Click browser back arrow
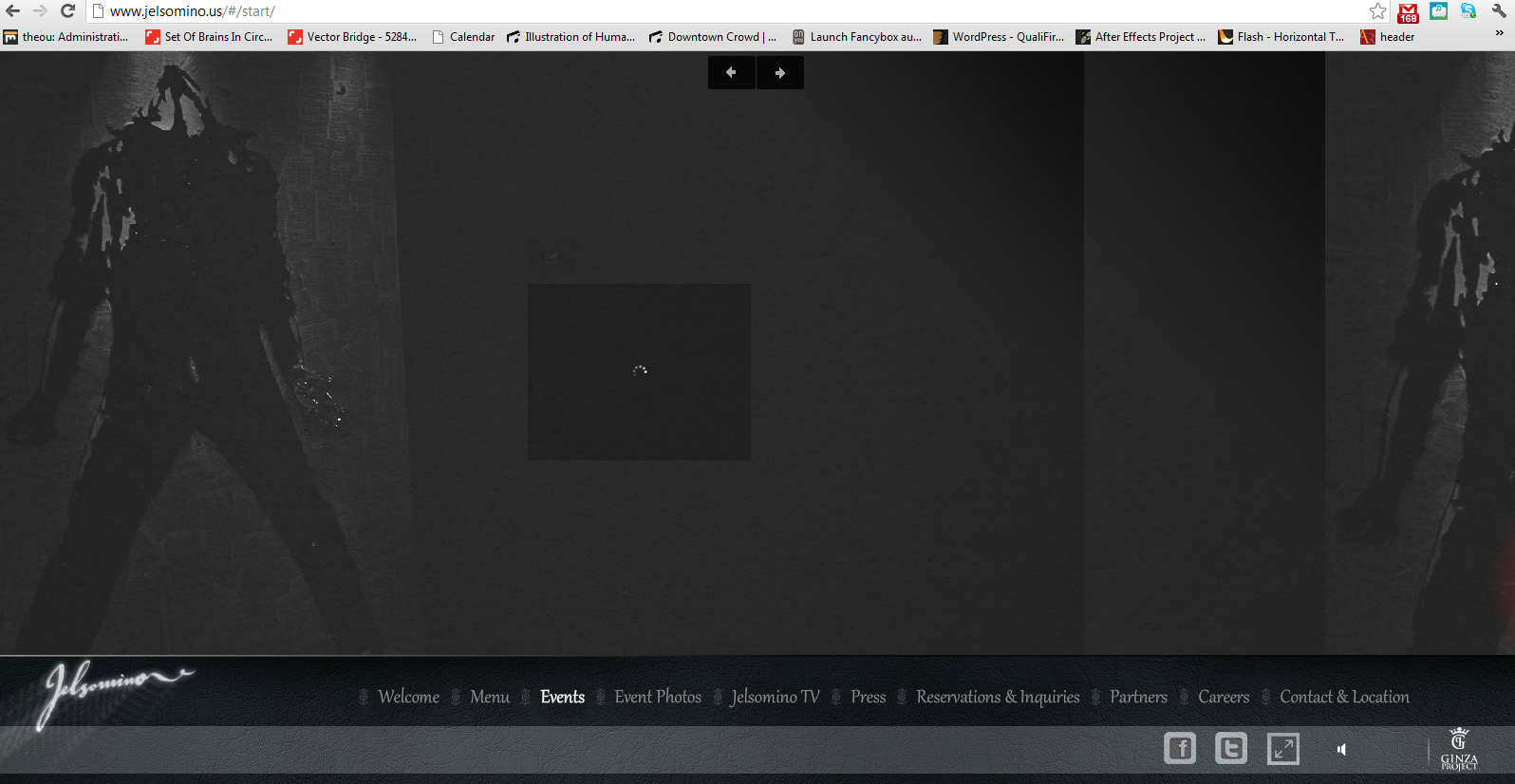The height and width of the screenshot is (784, 1515). click(13, 11)
